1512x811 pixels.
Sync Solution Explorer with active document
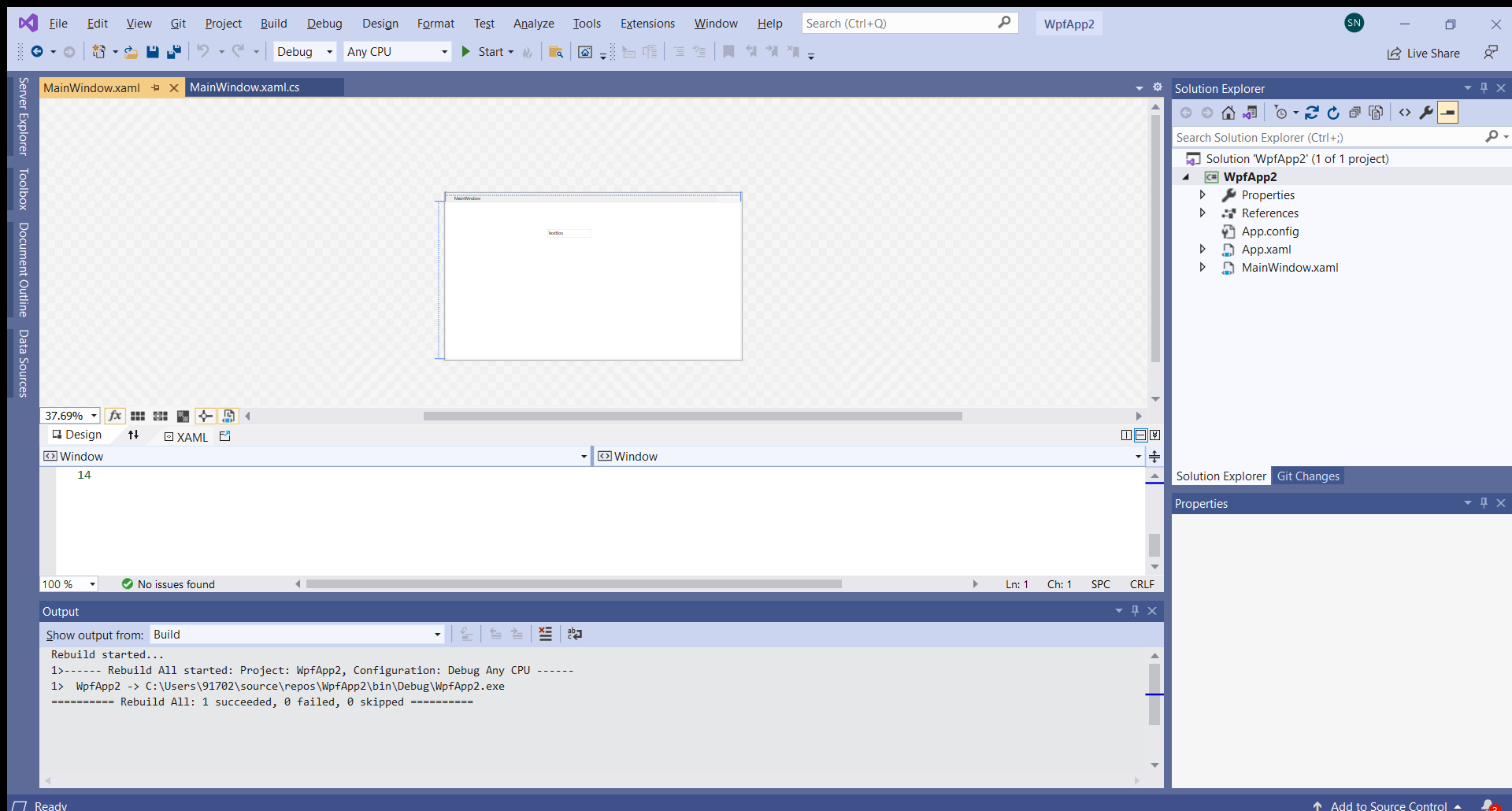pos(1313,113)
